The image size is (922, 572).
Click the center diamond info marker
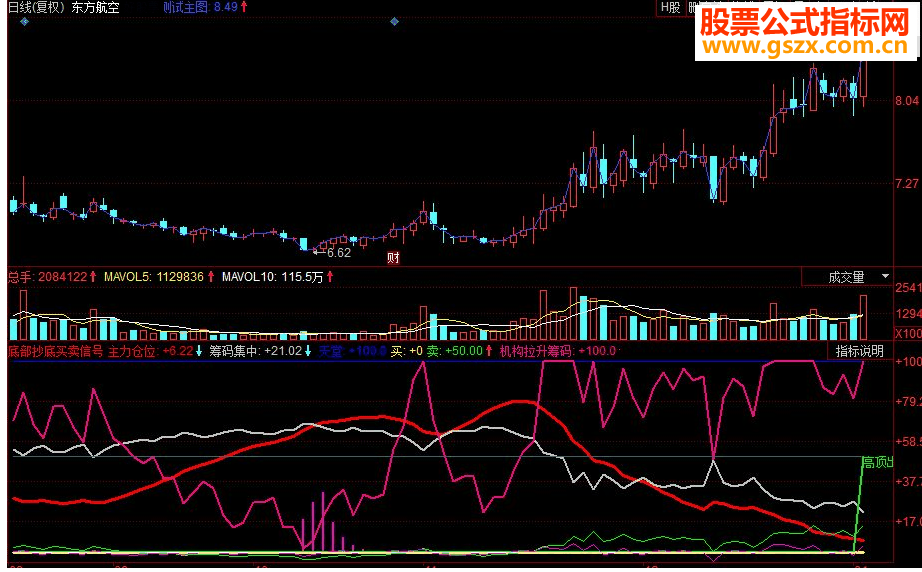(395, 22)
